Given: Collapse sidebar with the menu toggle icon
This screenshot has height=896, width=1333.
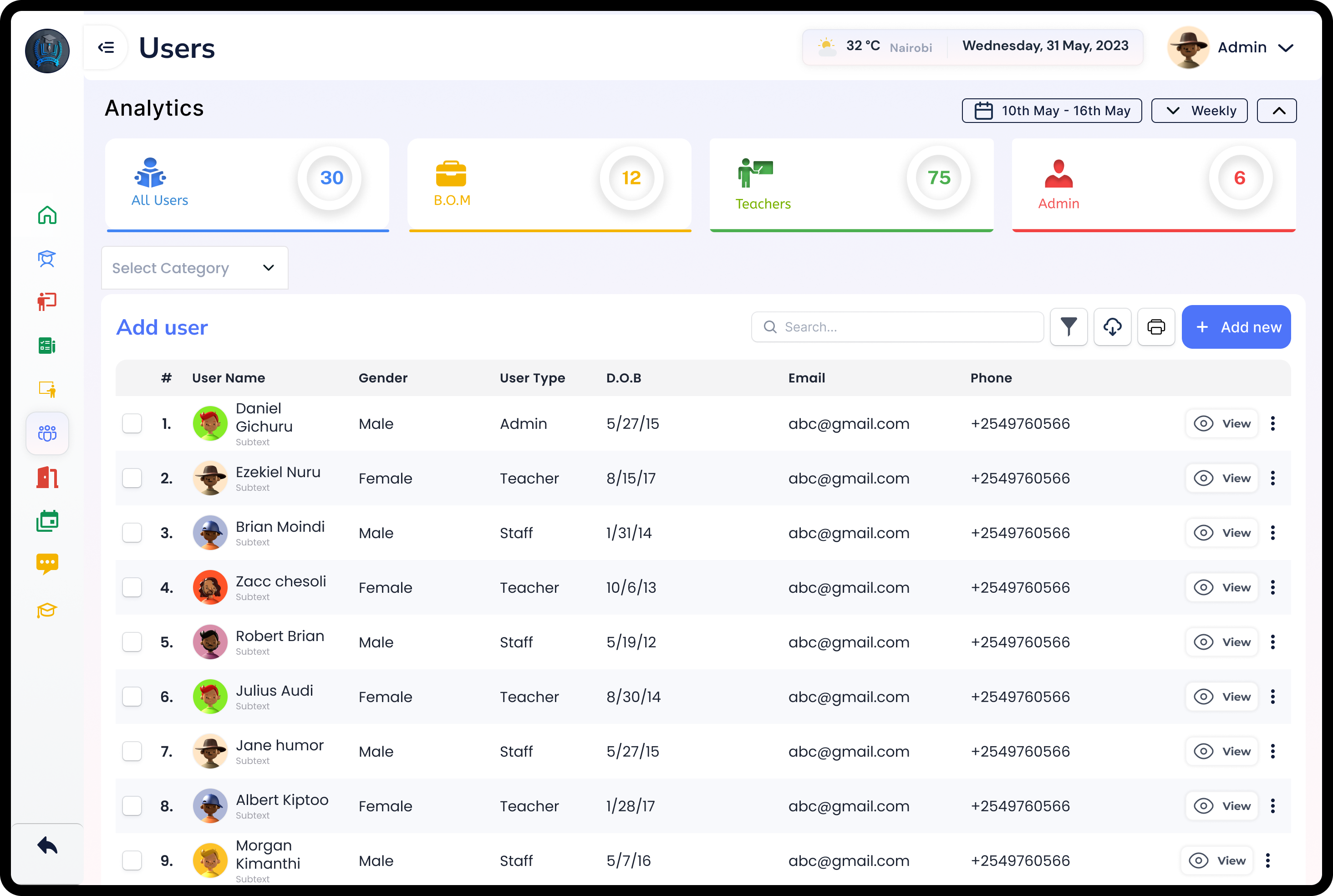Looking at the screenshot, I should point(106,47).
